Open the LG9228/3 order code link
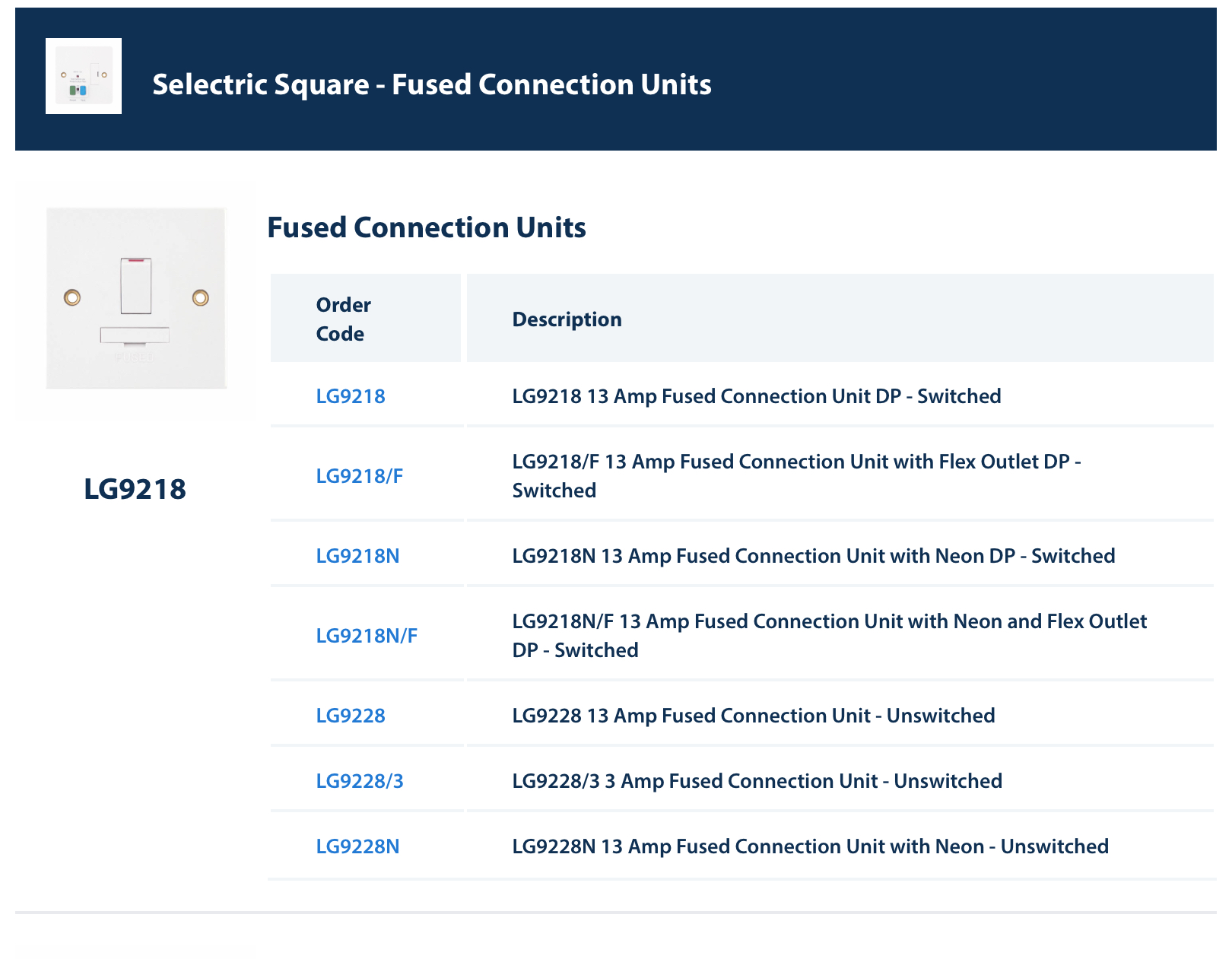Screen dimensions: 1232x959 360,781
